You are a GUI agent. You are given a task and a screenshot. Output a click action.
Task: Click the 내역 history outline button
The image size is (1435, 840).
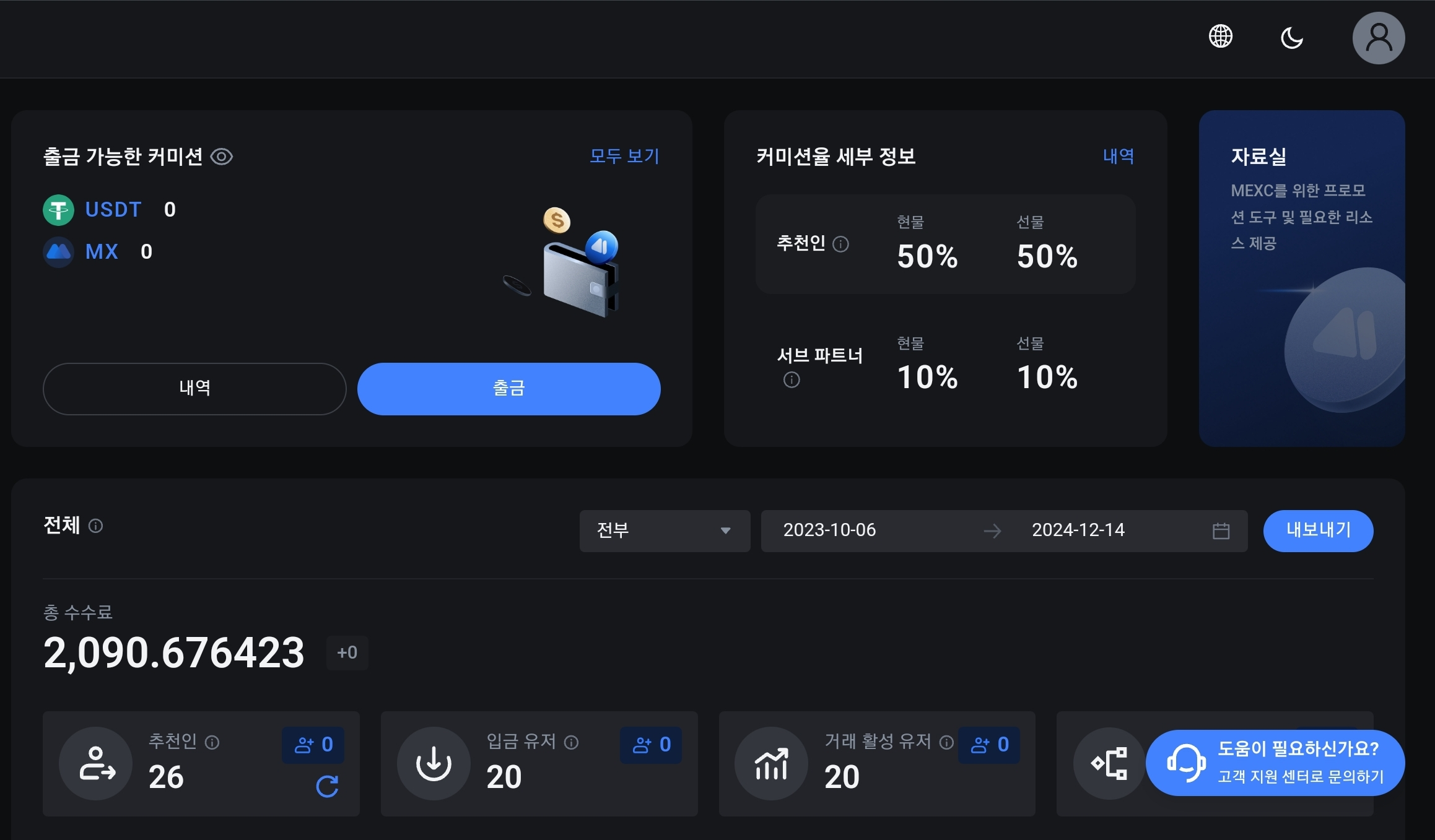point(194,389)
